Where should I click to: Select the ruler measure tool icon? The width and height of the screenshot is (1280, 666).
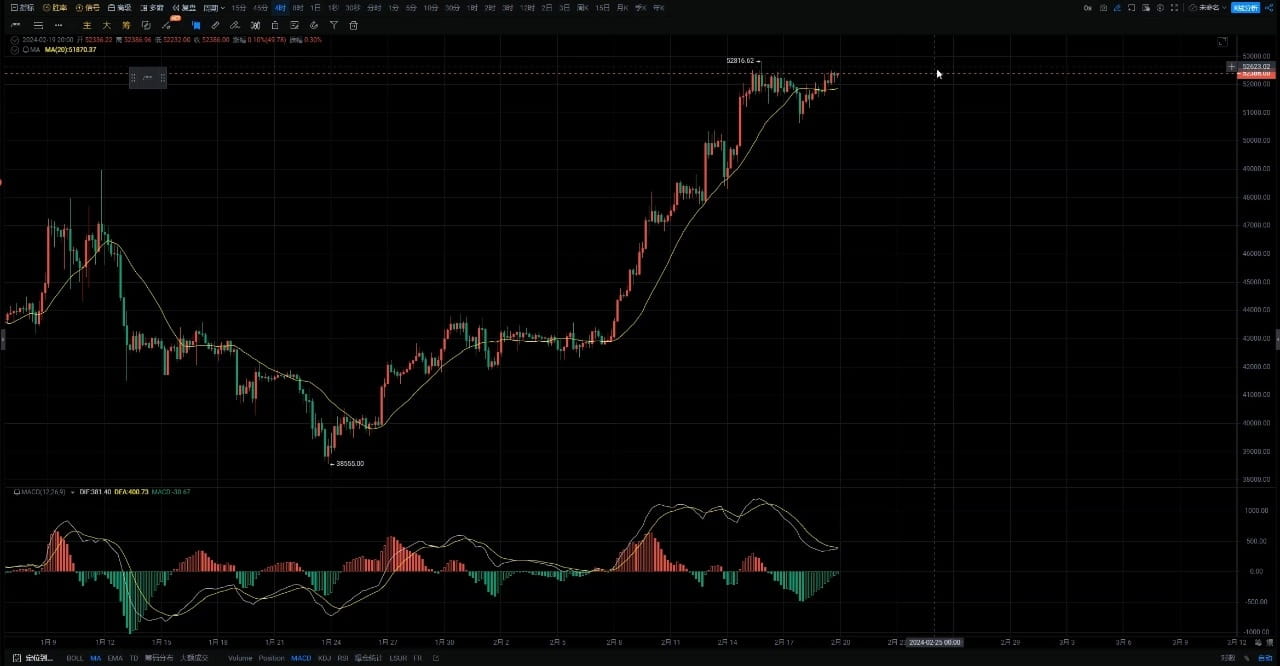click(215, 25)
